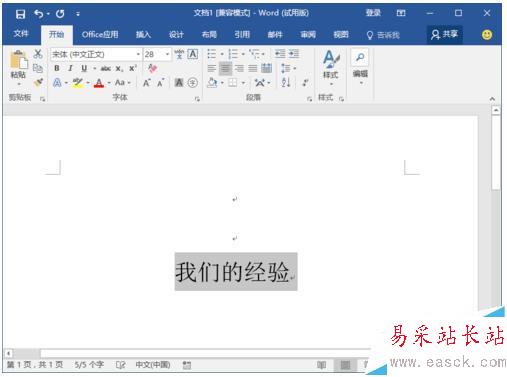
Task: Apply multilevel list
Action: click(254, 54)
